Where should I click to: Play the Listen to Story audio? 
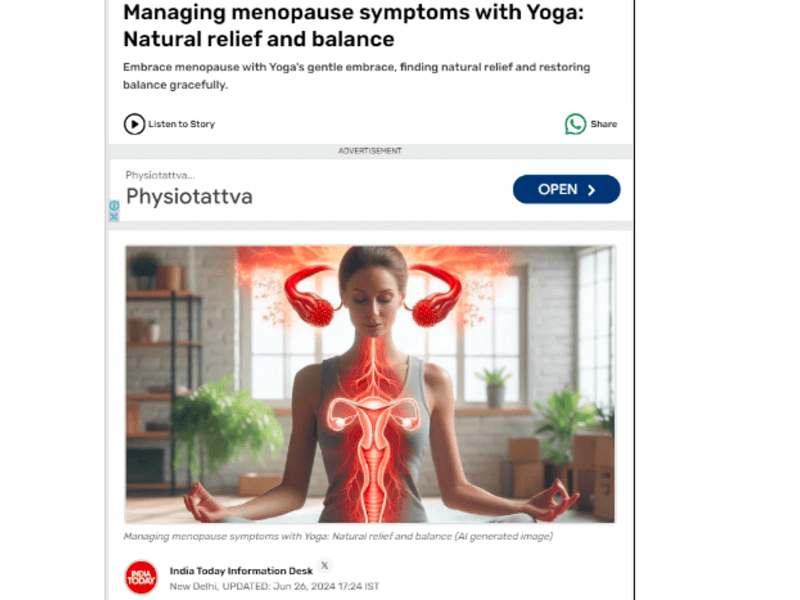point(134,124)
